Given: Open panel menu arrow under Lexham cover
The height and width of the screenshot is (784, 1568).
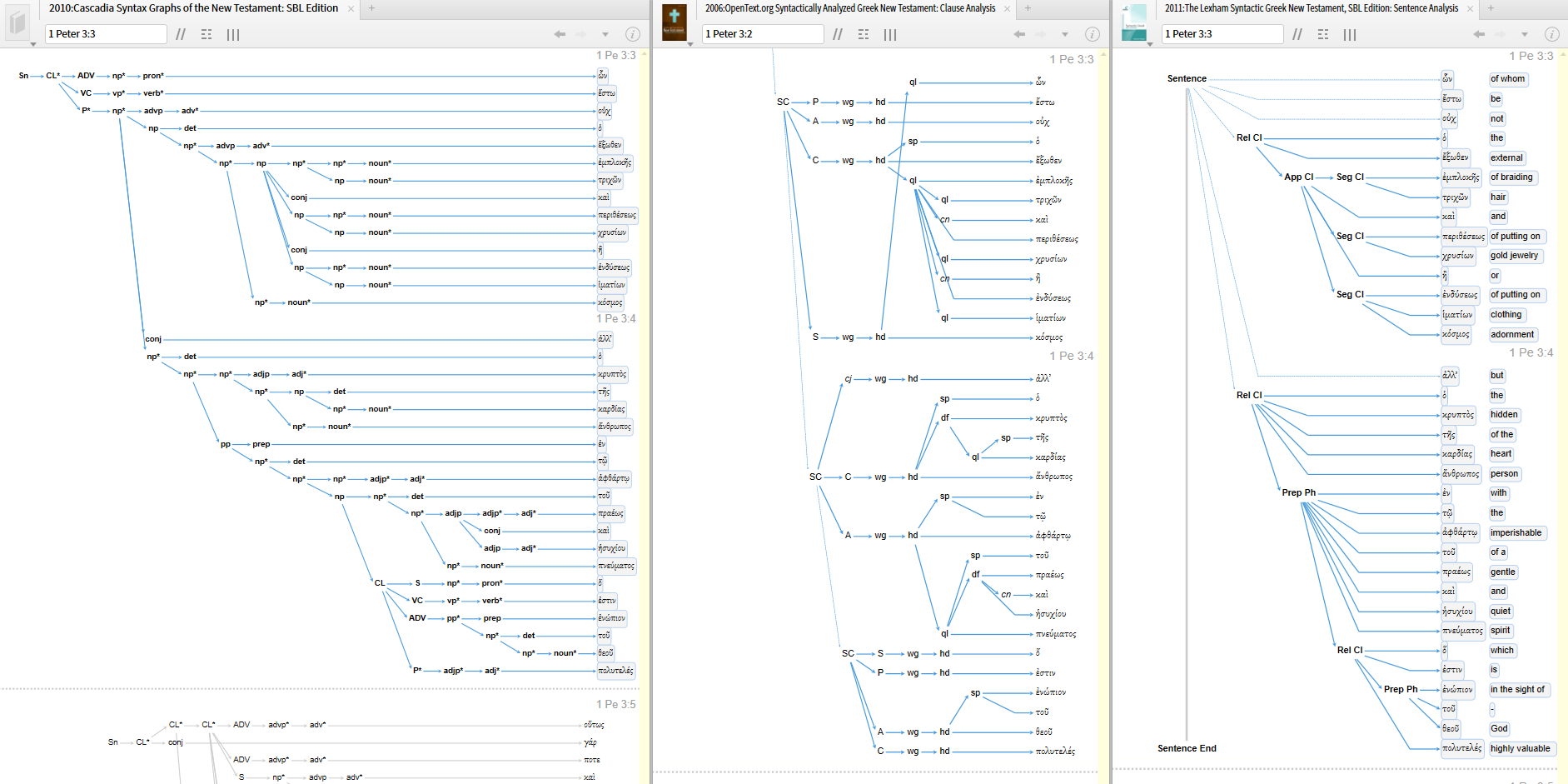Looking at the screenshot, I should pos(1150,44).
